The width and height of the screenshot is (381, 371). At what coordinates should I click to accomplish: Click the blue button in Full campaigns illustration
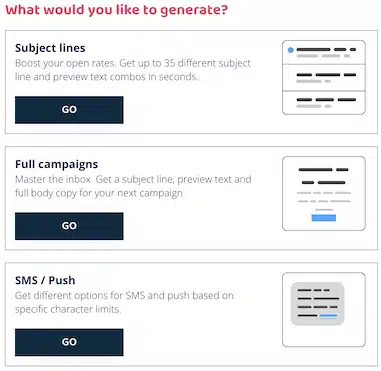324,218
